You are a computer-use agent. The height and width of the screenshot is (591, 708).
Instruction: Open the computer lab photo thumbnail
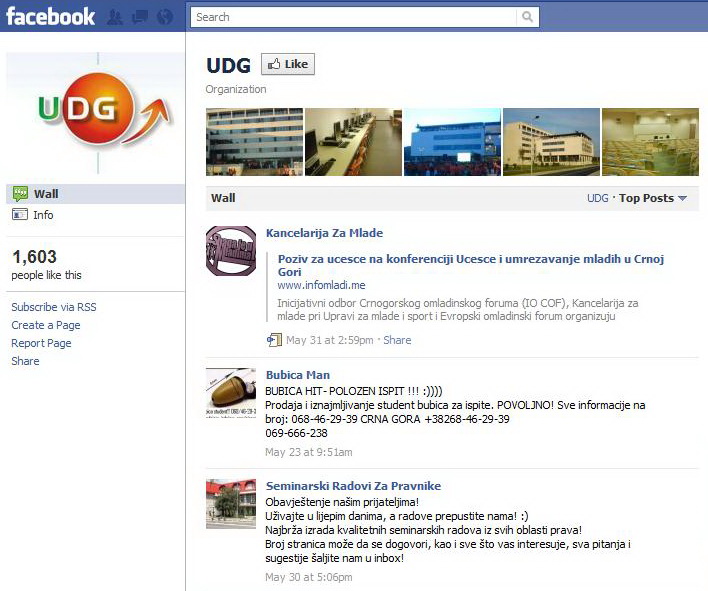pos(354,142)
